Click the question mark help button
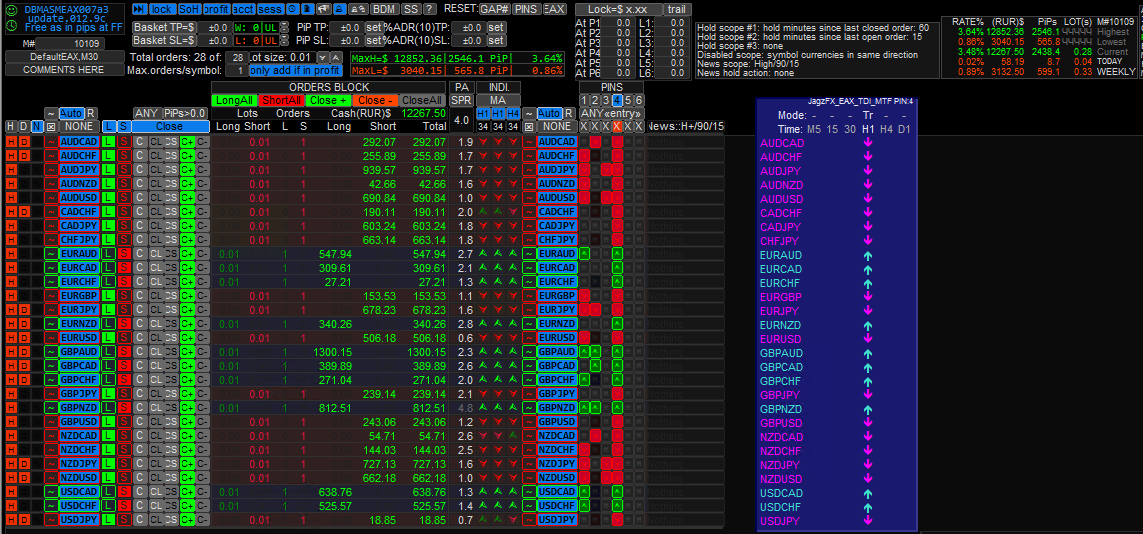The image size is (1143, 534). (430, 9)
